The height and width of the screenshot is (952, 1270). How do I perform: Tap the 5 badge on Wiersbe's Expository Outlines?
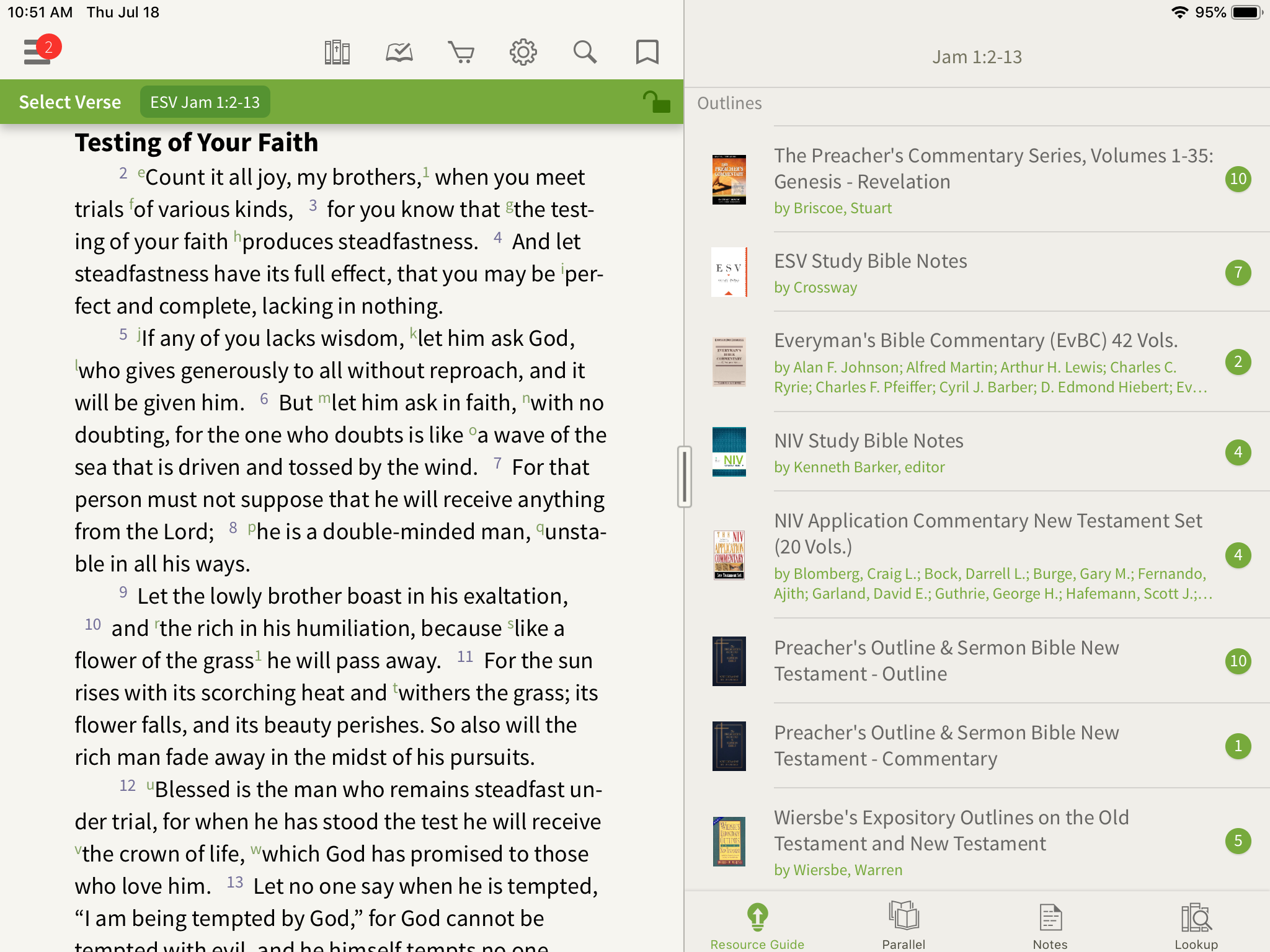point(1238,841)
